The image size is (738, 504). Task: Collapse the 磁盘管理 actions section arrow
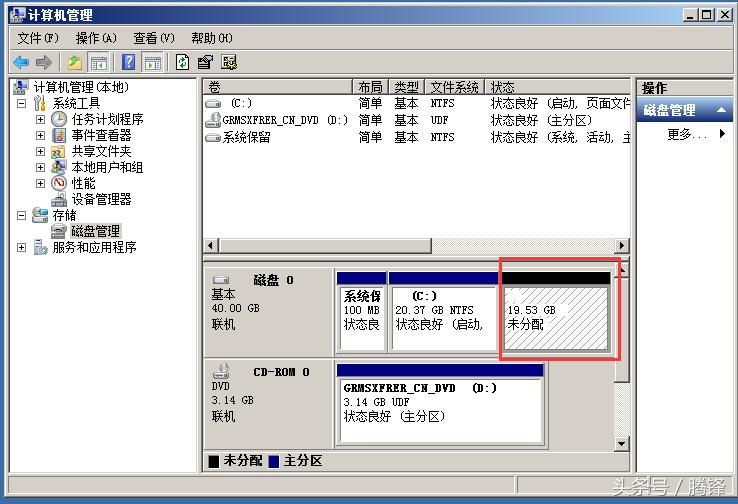[721, 110]
